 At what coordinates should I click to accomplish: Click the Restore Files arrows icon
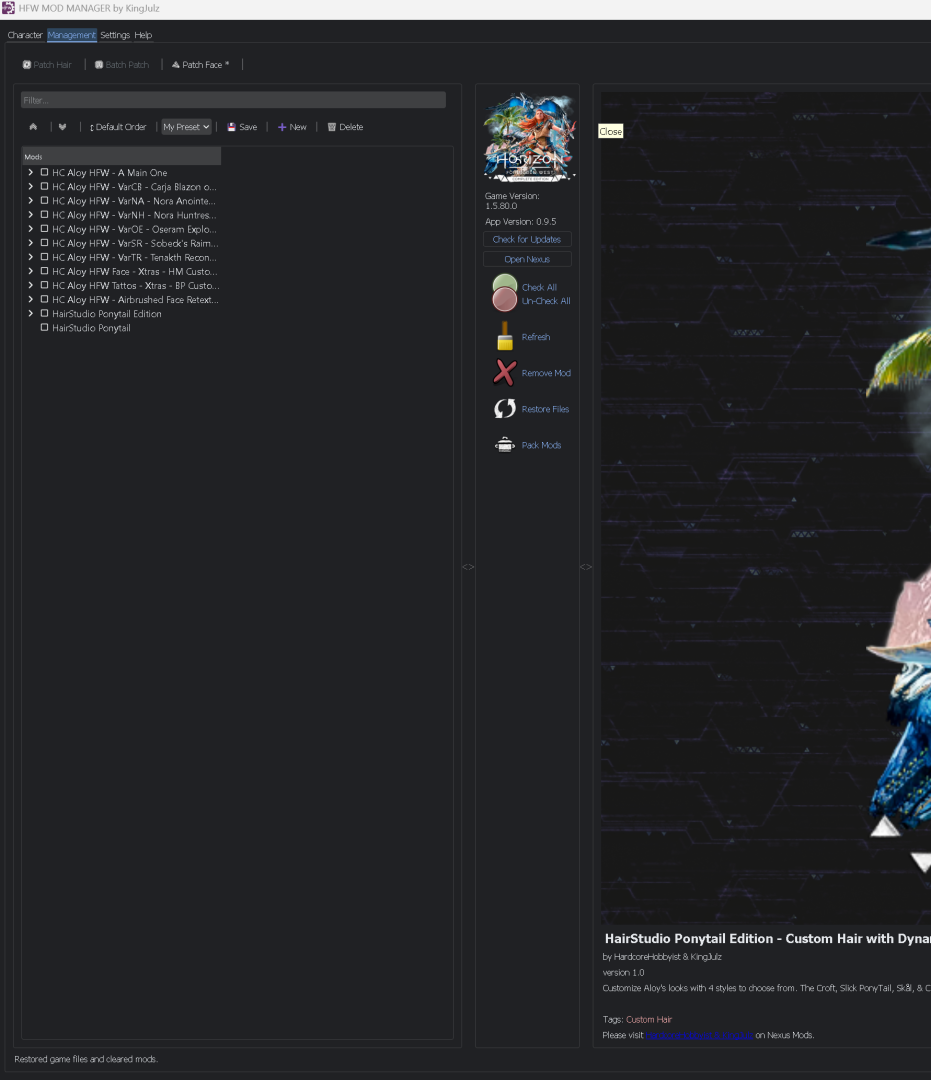click(x=505, y=408)
